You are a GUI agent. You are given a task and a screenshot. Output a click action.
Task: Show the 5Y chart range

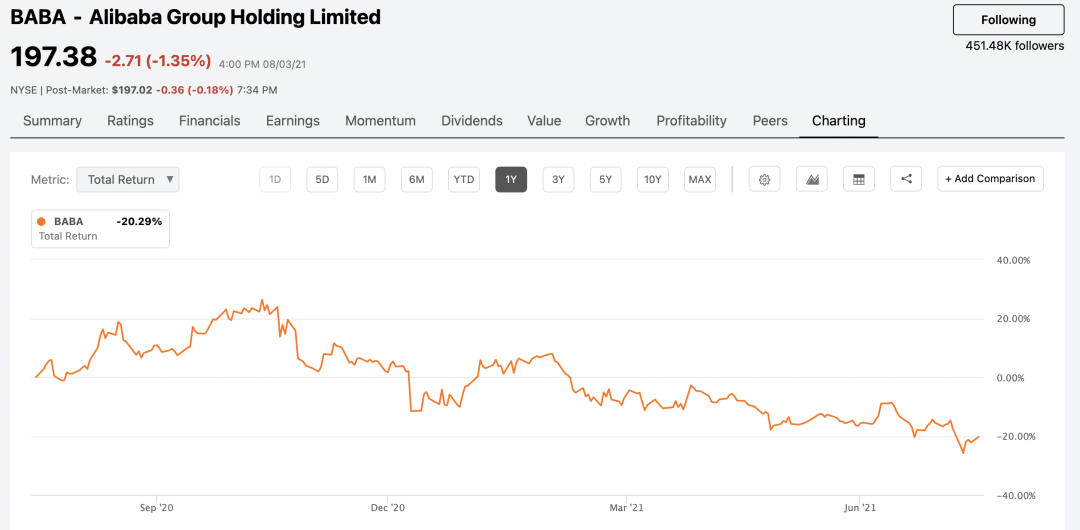605,180
